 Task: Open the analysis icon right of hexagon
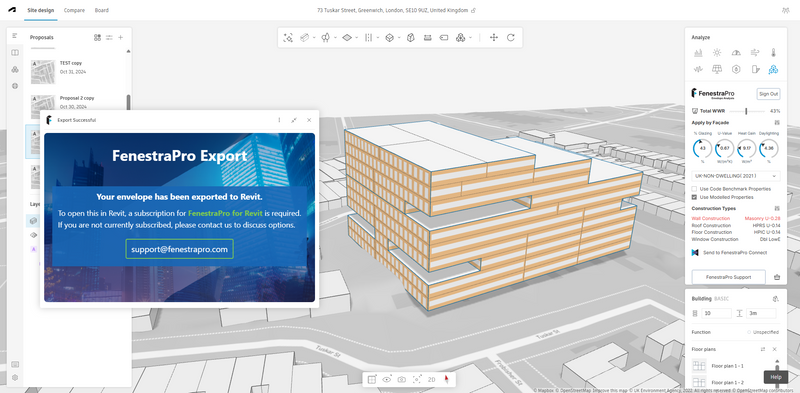click(755, 69)
